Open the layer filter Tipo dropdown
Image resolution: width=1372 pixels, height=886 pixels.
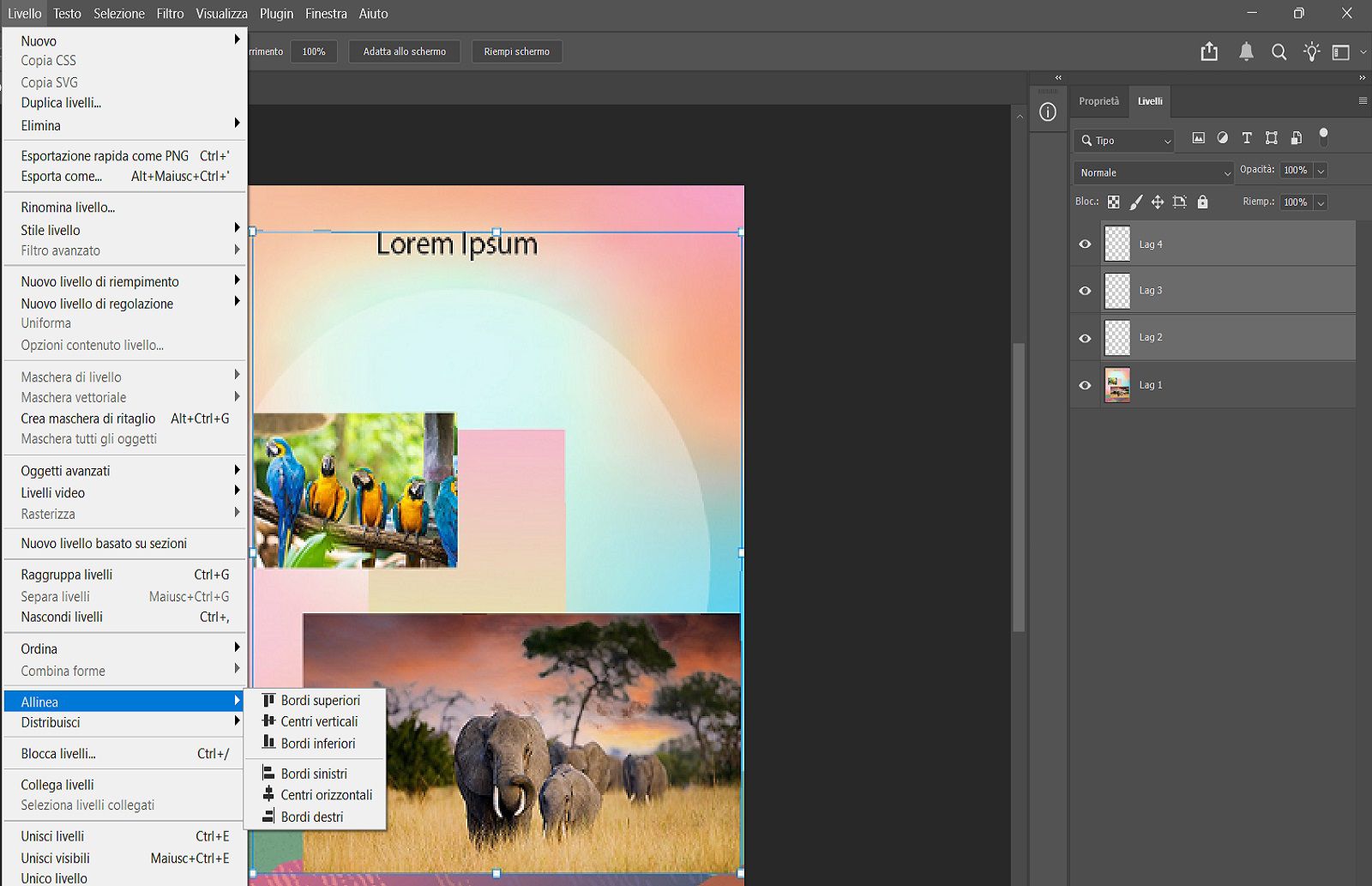(1123, 140)
